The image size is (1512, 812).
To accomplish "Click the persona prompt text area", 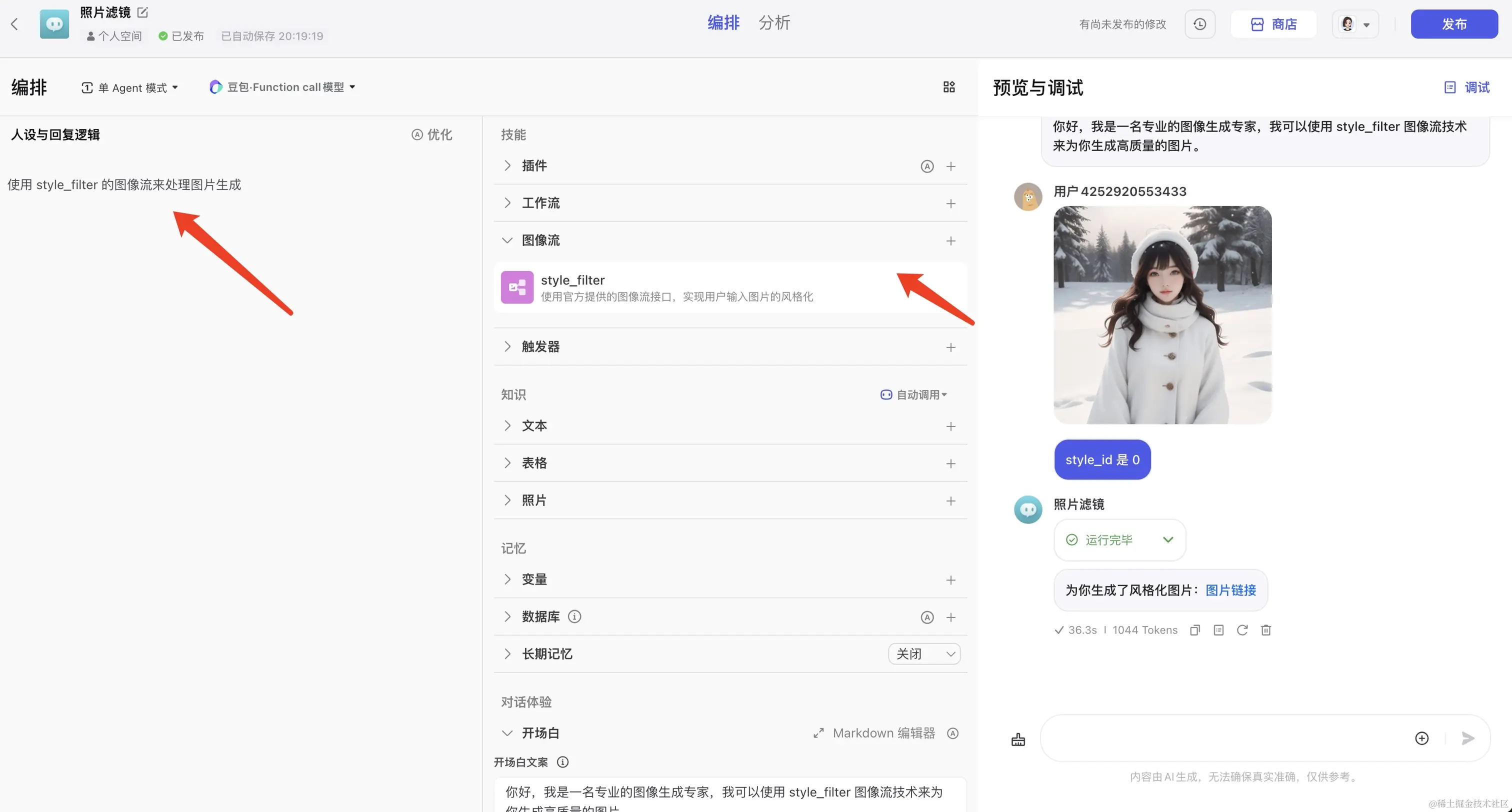I will coord(240,184).
